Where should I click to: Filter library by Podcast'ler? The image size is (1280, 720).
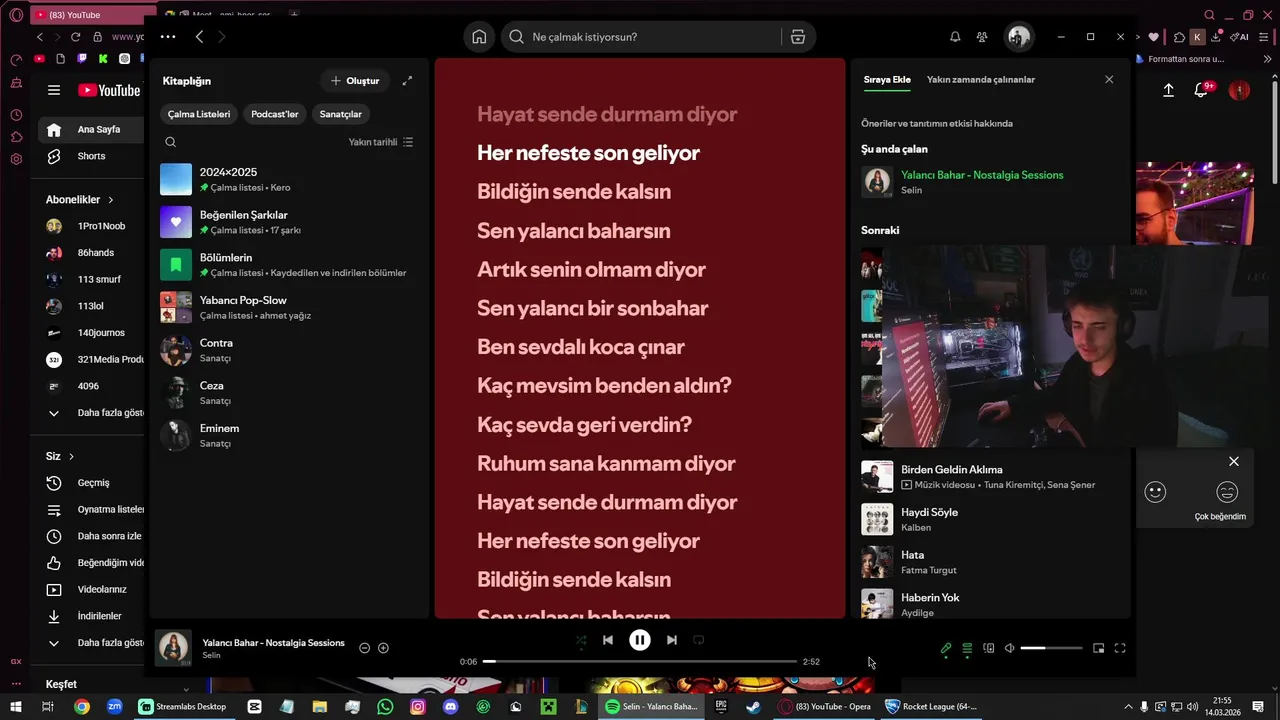click(x=275, y=114)
